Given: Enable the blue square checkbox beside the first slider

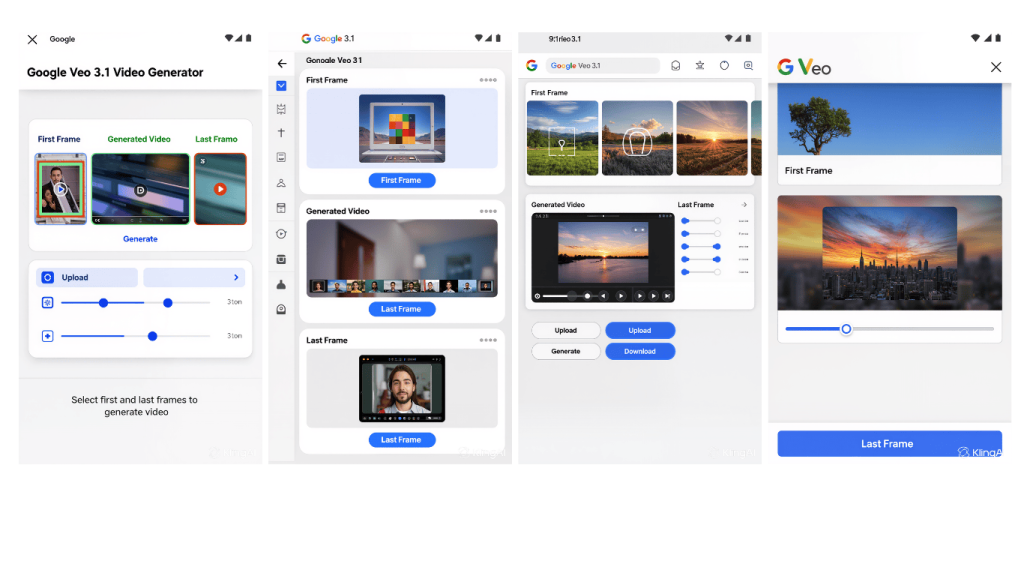Looking at the screenshot, I should (47, 302).
